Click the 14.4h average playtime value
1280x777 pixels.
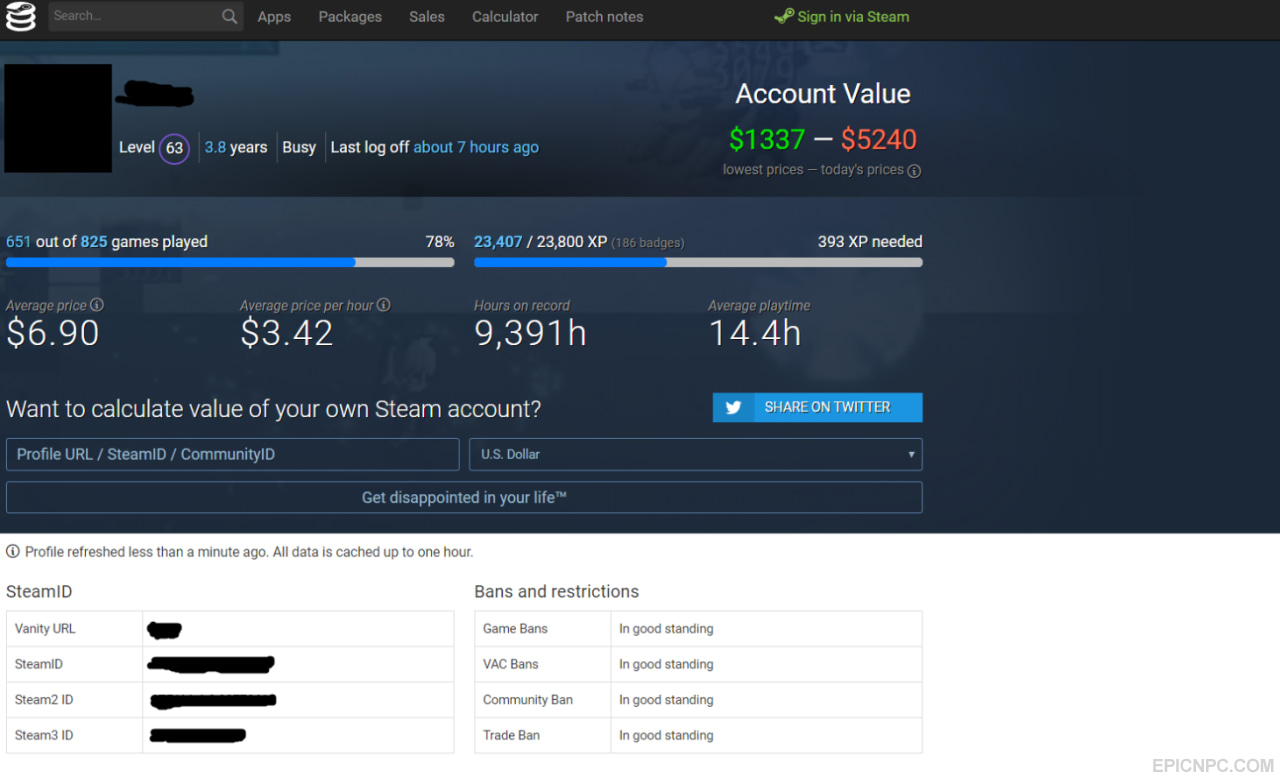coord(755,333)
